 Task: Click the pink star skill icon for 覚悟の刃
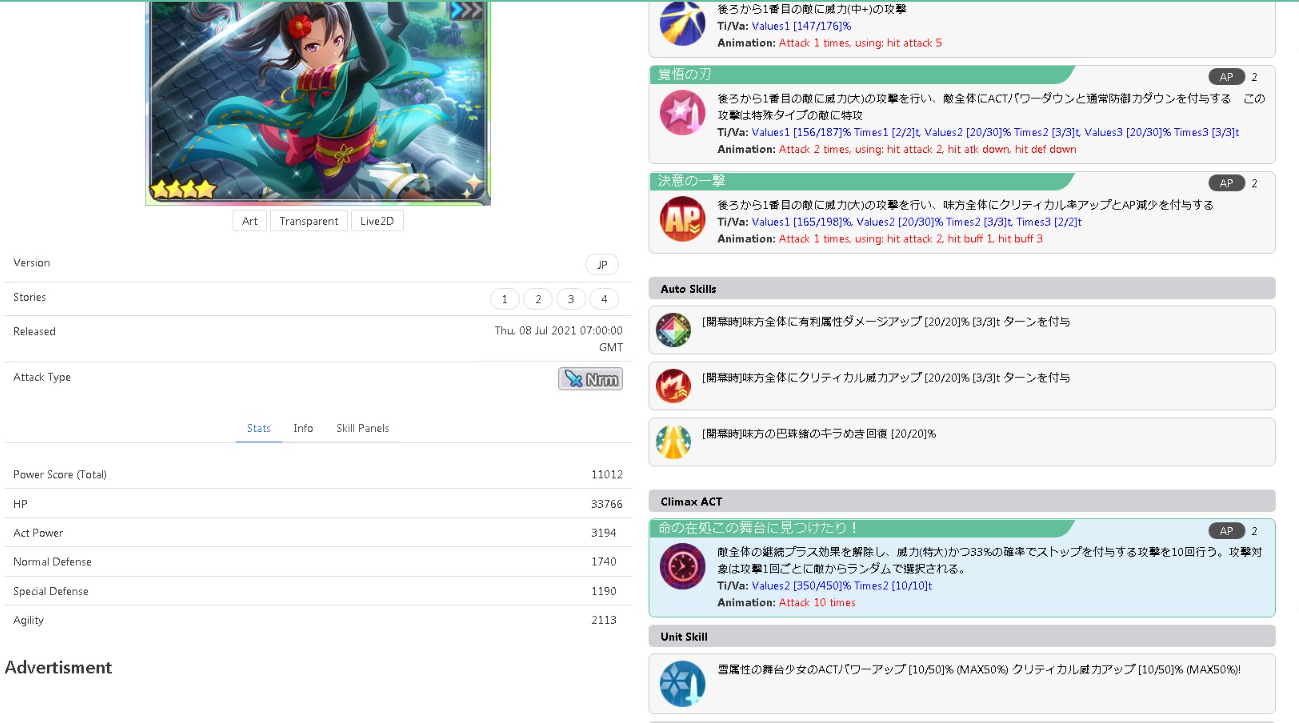(x=682, y=112)
